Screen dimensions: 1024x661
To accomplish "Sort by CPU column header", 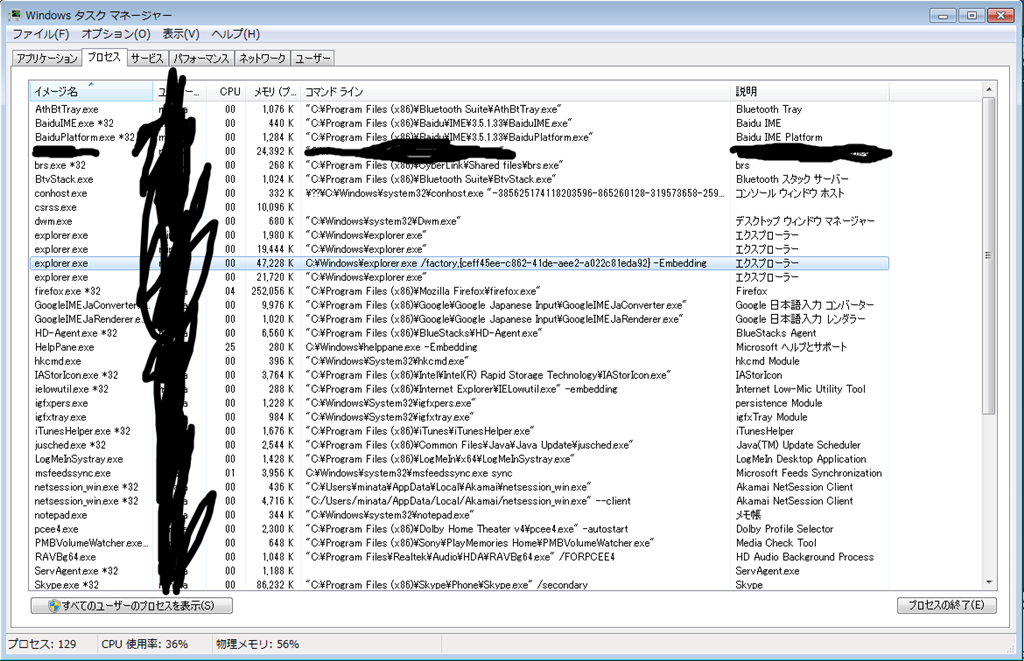I will [x=226, y=91].
